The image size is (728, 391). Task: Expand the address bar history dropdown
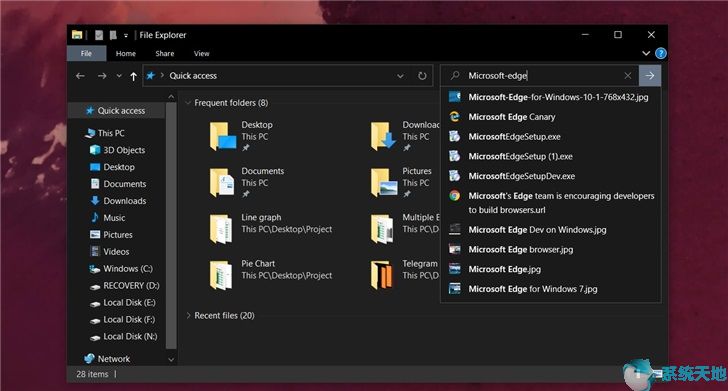[400, 76]
